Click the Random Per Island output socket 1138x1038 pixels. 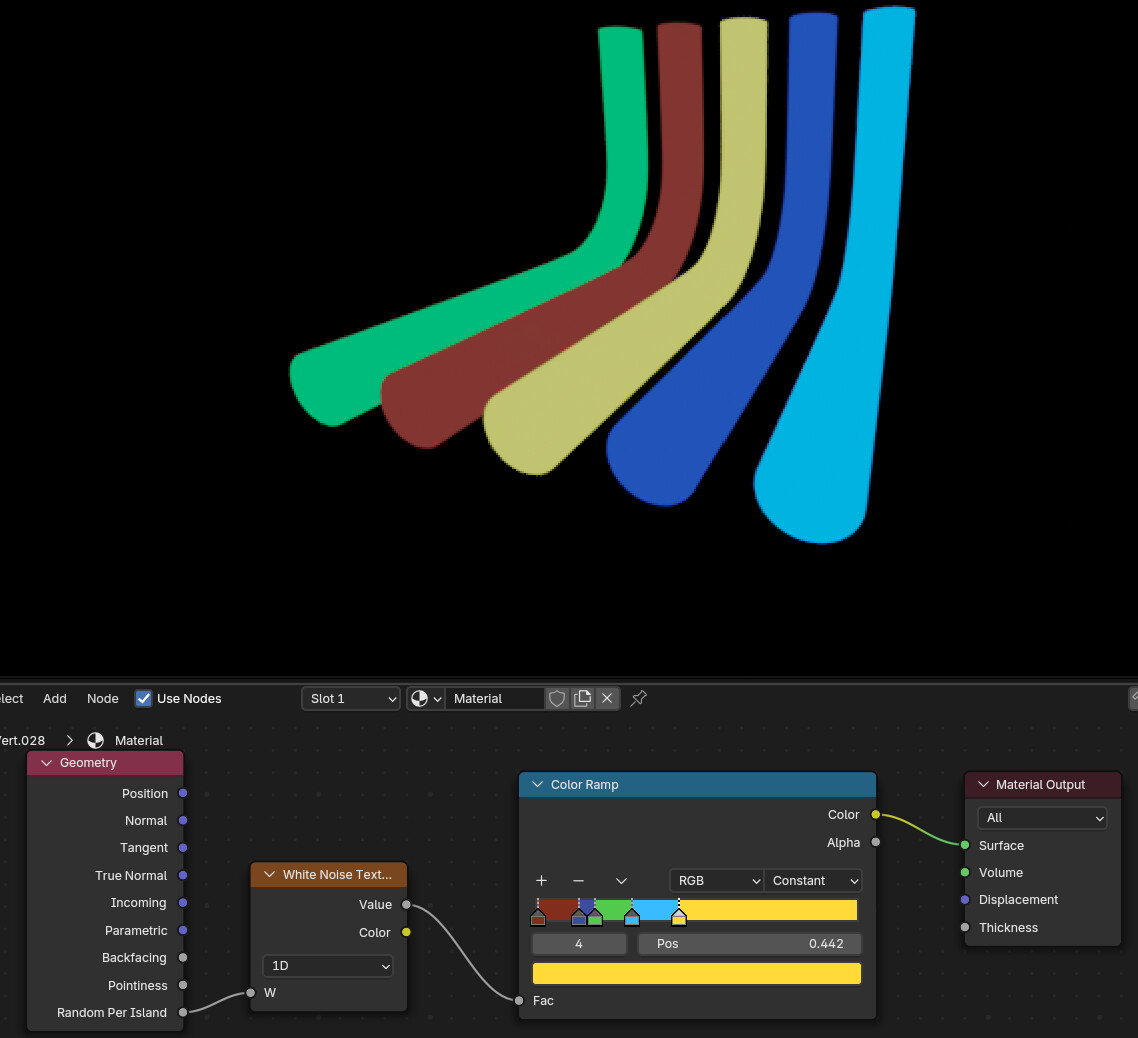pyautogui.click(x=183, y=1012)
